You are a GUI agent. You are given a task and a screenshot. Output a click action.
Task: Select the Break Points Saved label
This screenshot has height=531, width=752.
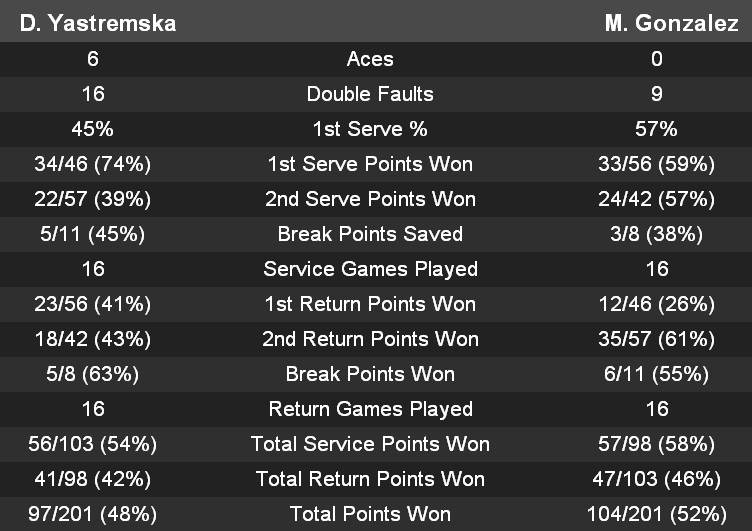pos(370,234)
